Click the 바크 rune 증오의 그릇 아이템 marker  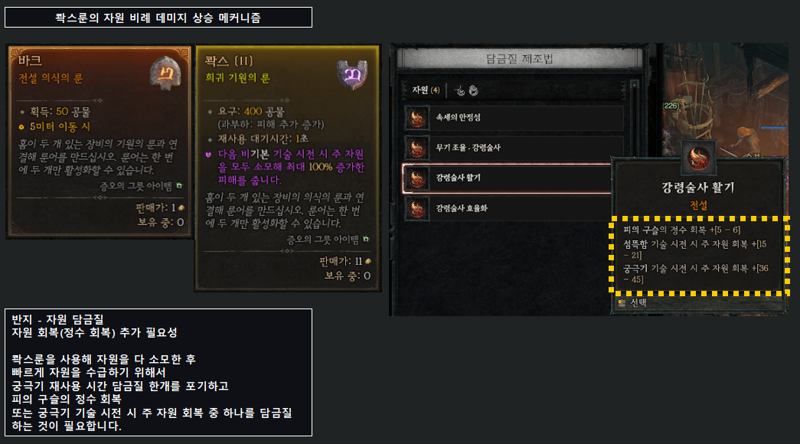pyautogui.click(x=179, y=186)
